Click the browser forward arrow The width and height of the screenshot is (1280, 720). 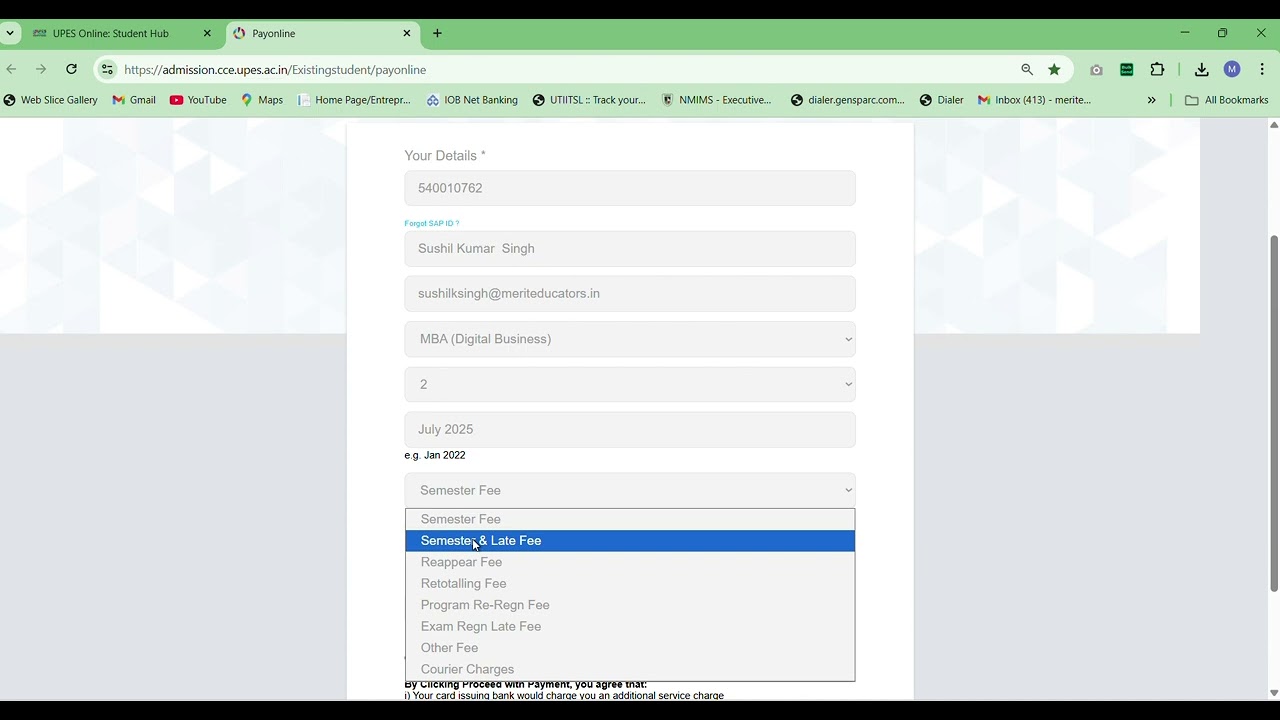pyautogui.click(x=41, y=69)
